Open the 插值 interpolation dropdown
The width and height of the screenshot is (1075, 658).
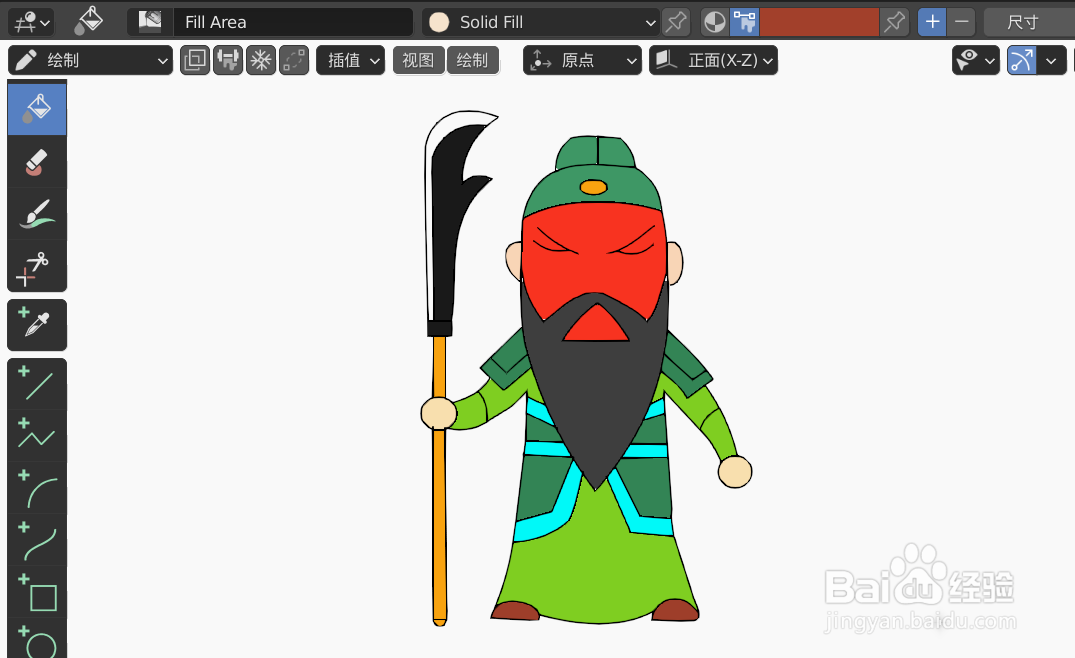coord(350,60)
